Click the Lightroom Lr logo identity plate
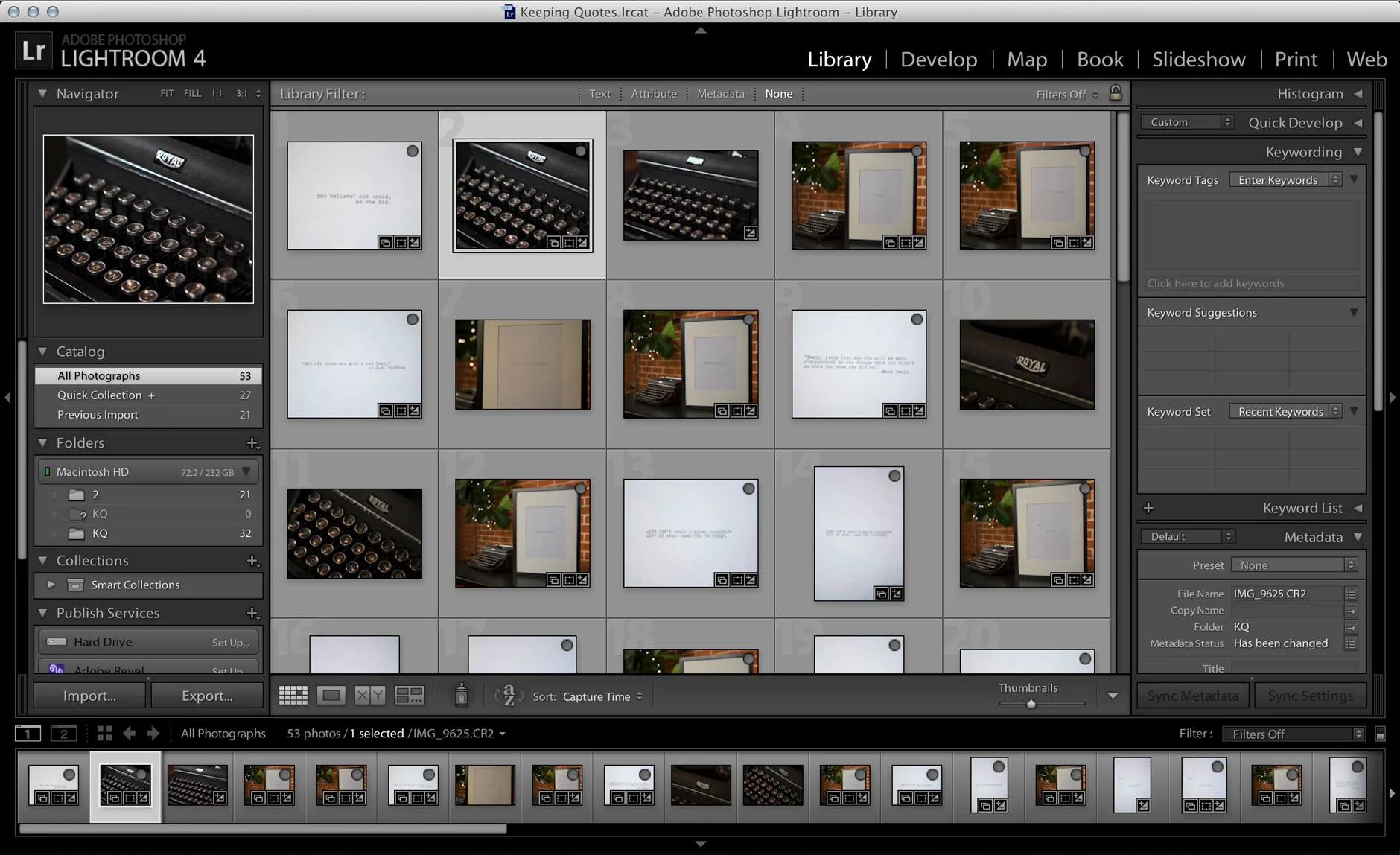1400x855 pixels. point(34,51)
